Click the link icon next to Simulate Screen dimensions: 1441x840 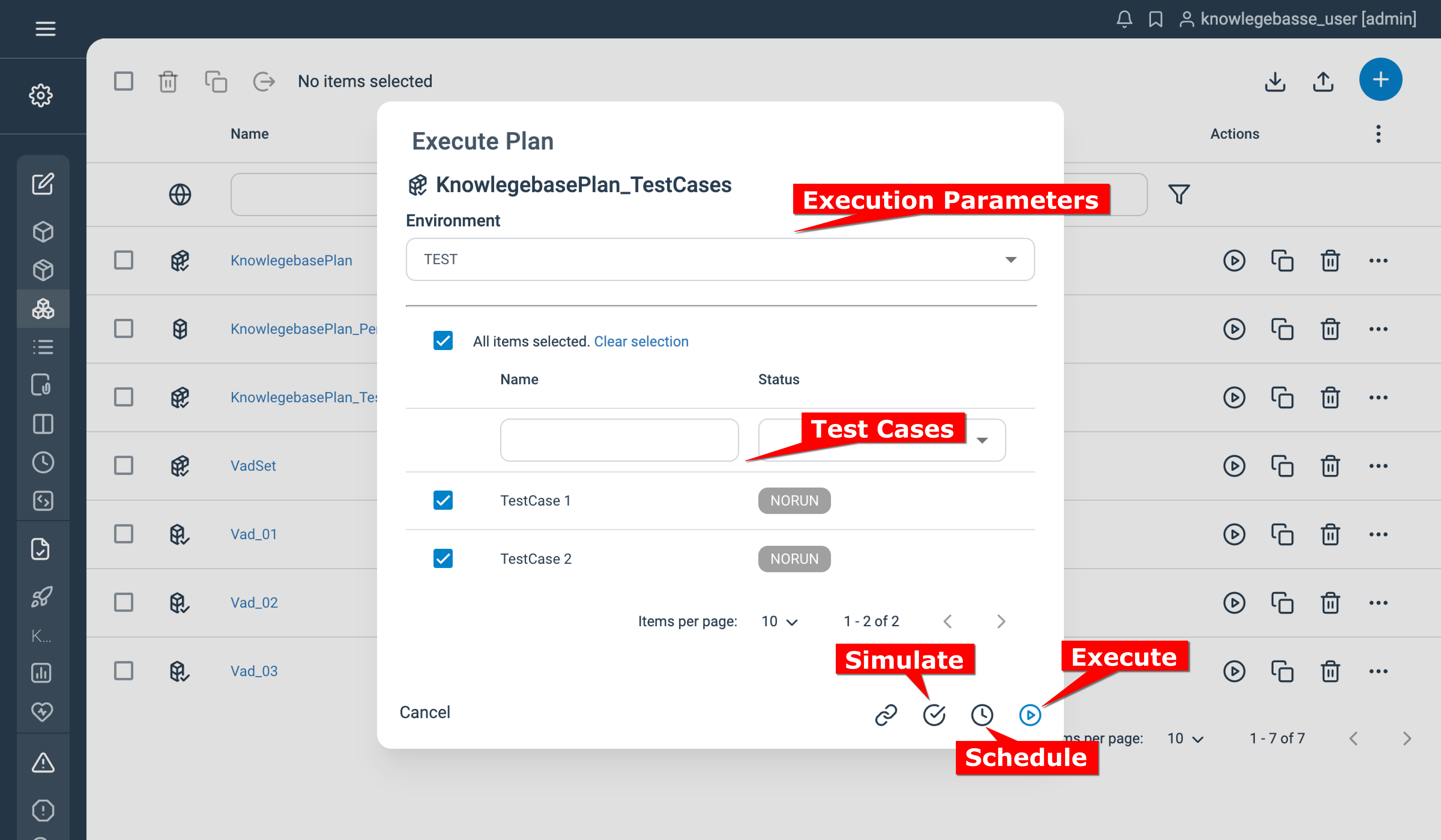886,714
